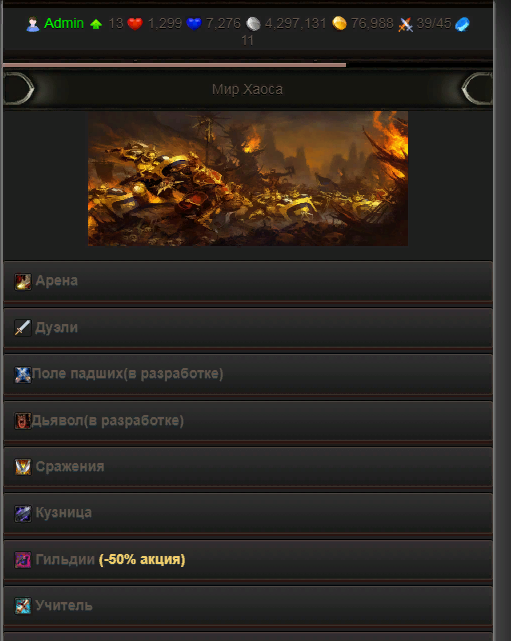The image size is (511, 641).
Task: Click the Гильдии pink icon
Action: [x=23, y=560]
